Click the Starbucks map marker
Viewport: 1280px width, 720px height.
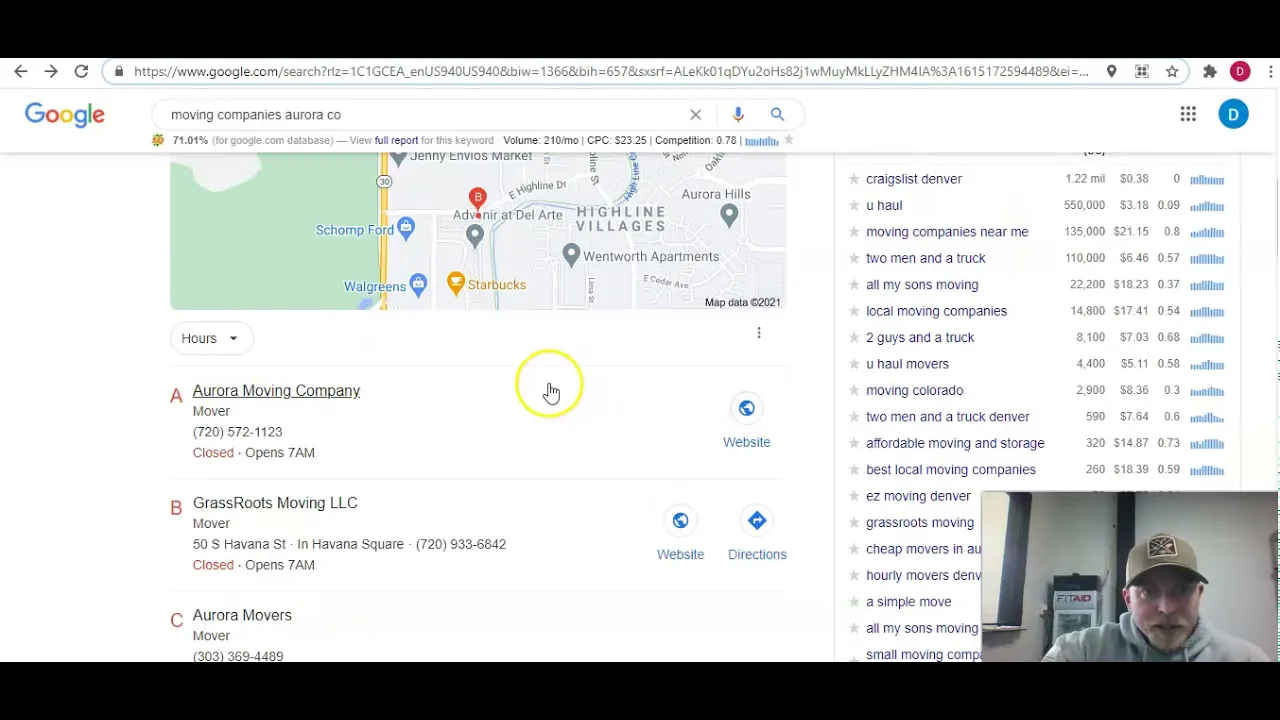pyautogui.click(x=456, y=284)
